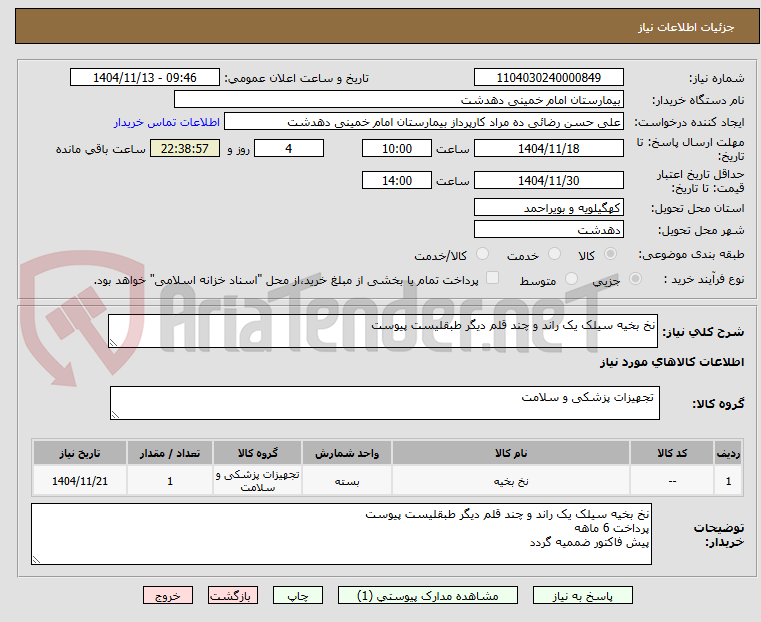Click the واحد شمارش column header
Image resolution: width=761 pixels, height=622 pixels.
point(347,453)
